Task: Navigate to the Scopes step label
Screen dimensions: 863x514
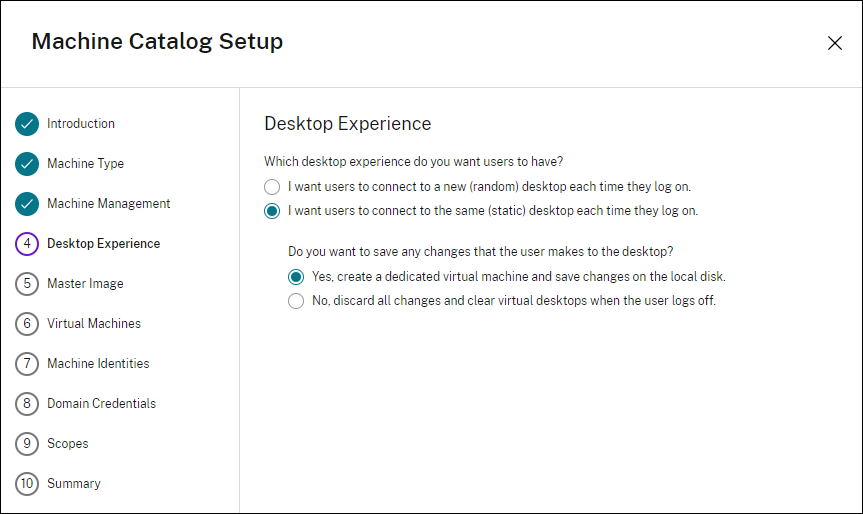Action: point(67,444)
